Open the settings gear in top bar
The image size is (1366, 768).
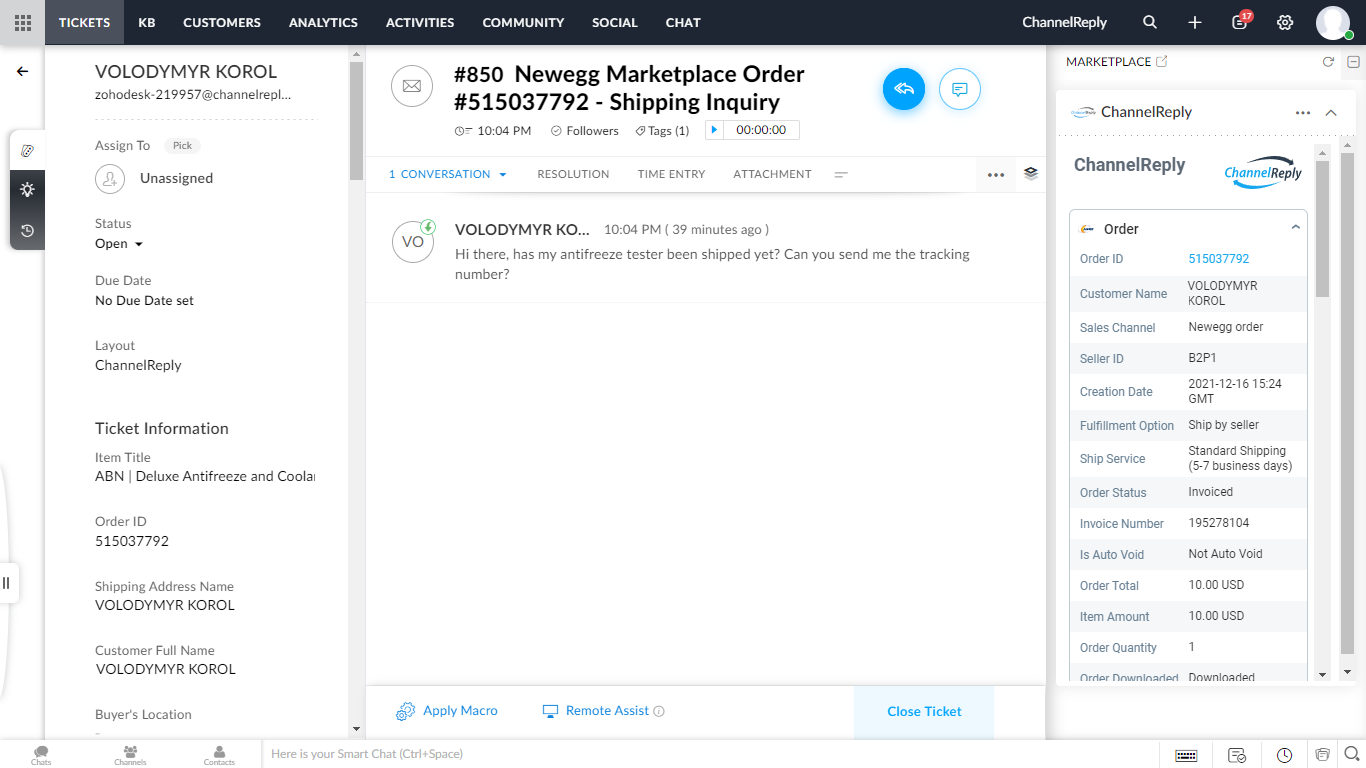point(1285,22)
